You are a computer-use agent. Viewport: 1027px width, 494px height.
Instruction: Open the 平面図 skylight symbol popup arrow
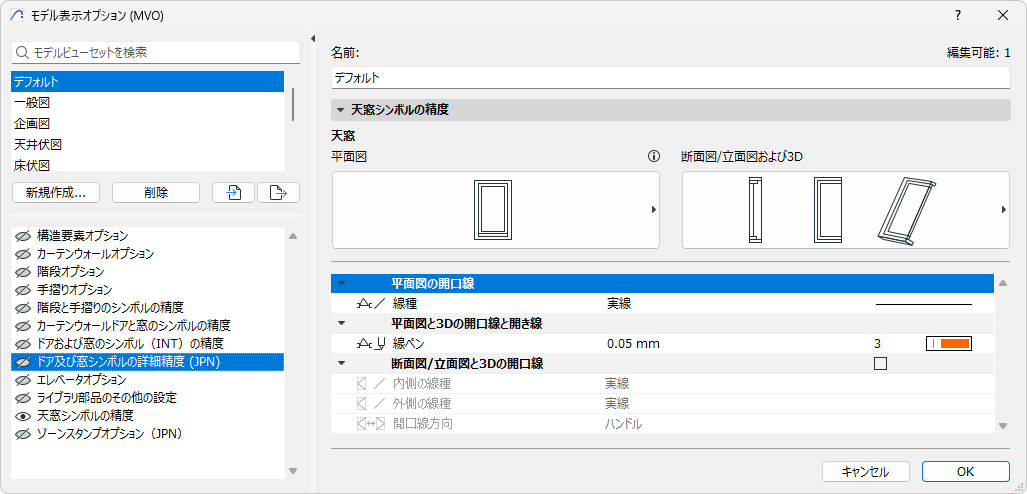click(653, 210)
